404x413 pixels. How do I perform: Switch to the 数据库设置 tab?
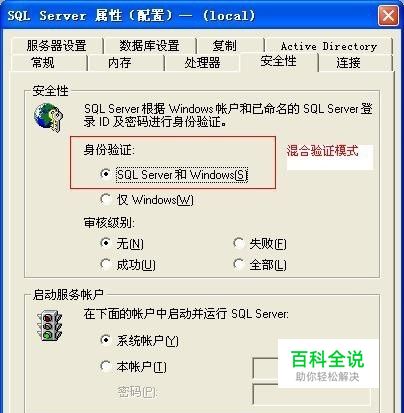pos(149,46)
